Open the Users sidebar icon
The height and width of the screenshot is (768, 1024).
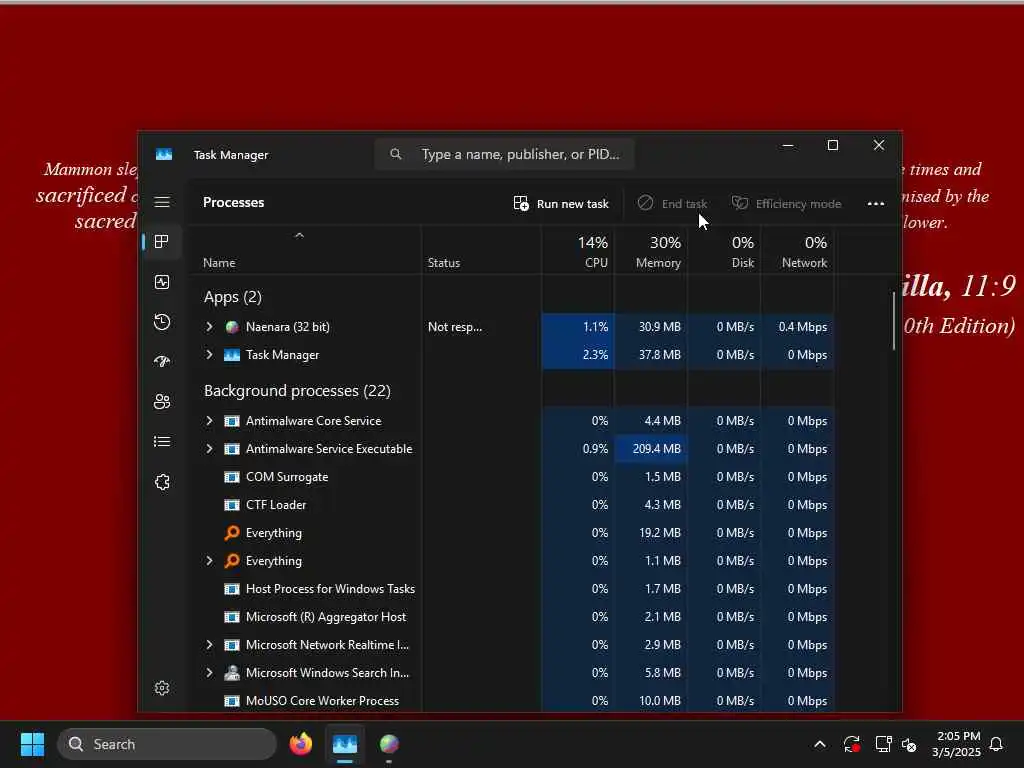162,402
